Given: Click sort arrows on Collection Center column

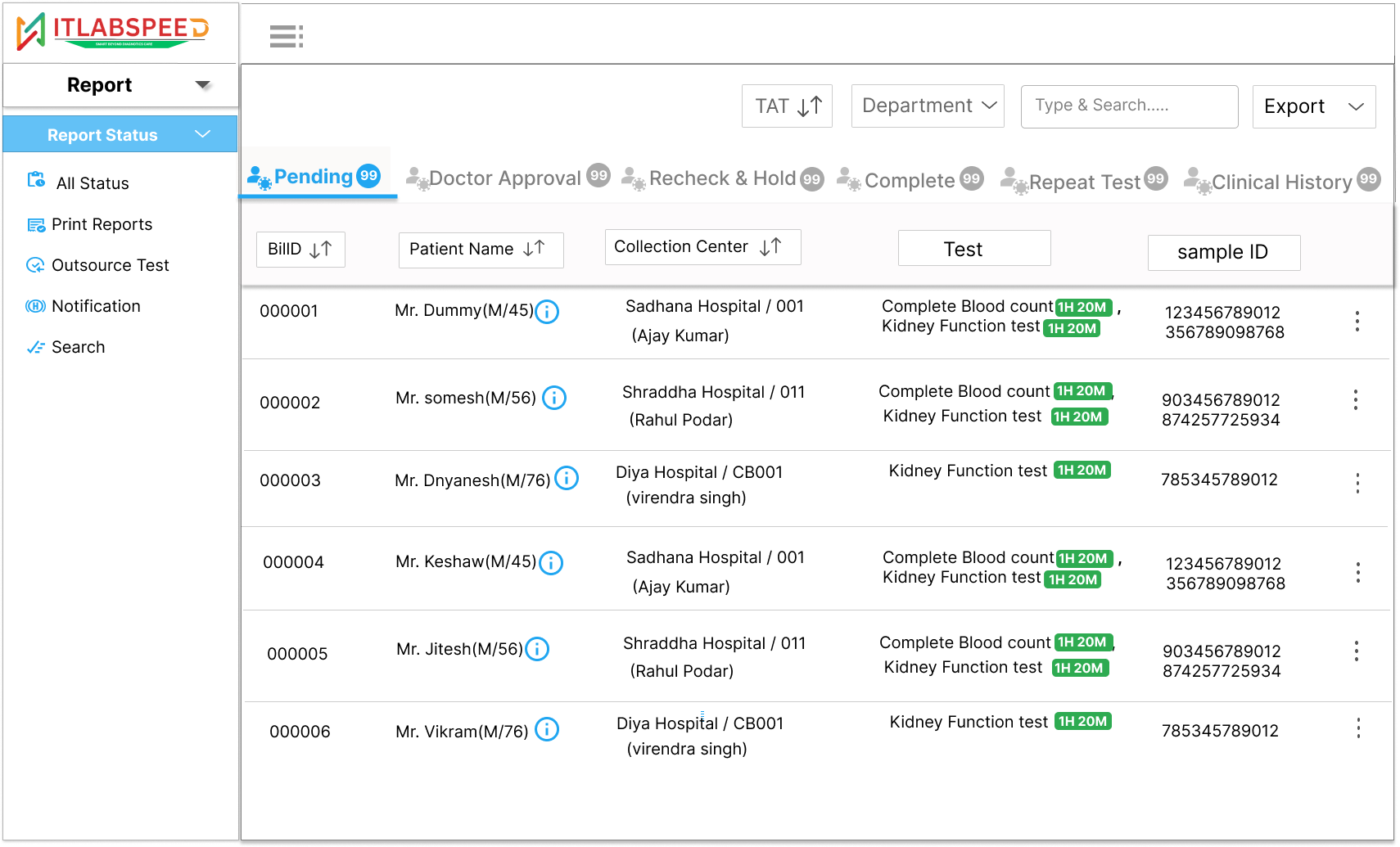Looking at the screenshot, I should 770,247.
